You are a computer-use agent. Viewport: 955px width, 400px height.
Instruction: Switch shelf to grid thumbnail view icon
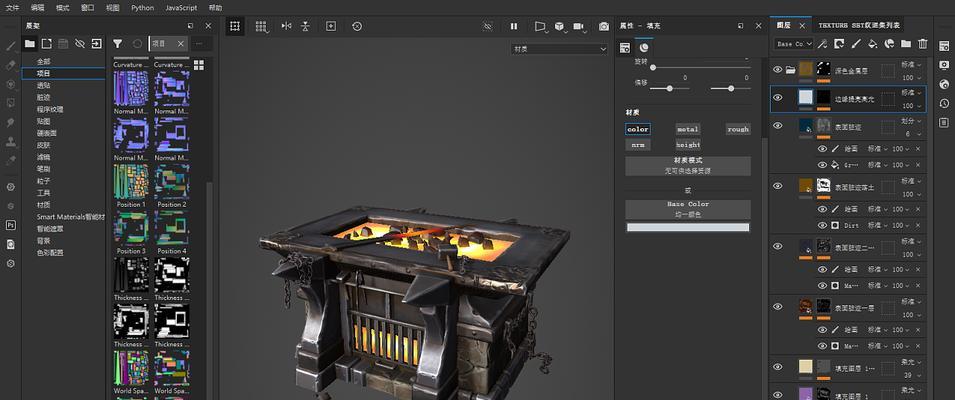199,65
